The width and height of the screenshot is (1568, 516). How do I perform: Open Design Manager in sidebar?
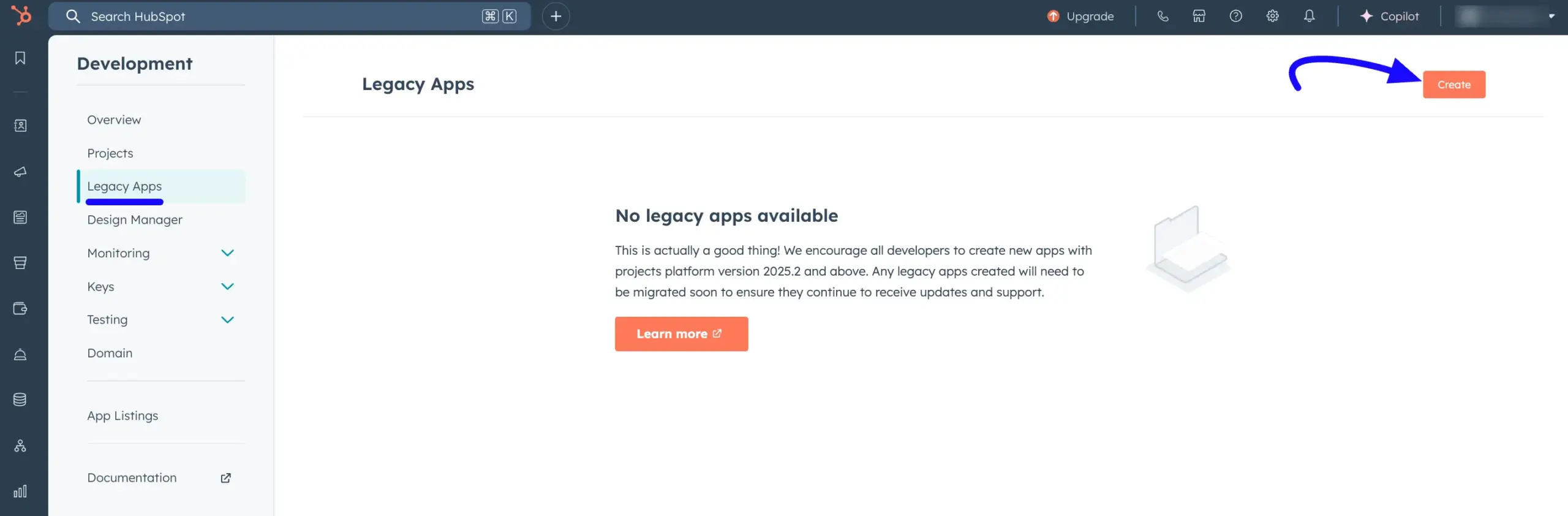(x=135, y=220)
